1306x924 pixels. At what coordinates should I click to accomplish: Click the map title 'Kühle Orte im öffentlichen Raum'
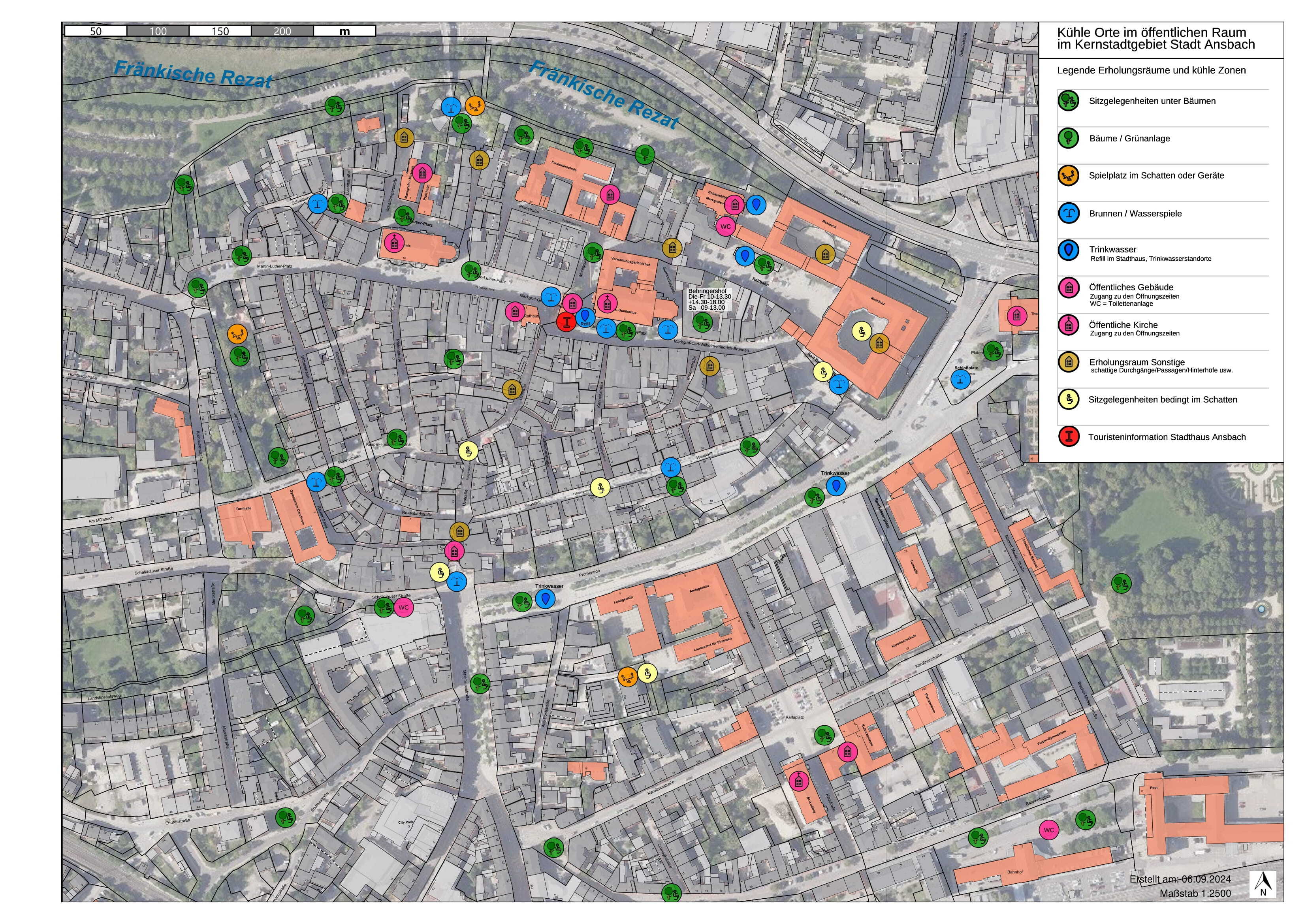(x=1151, y=32)
